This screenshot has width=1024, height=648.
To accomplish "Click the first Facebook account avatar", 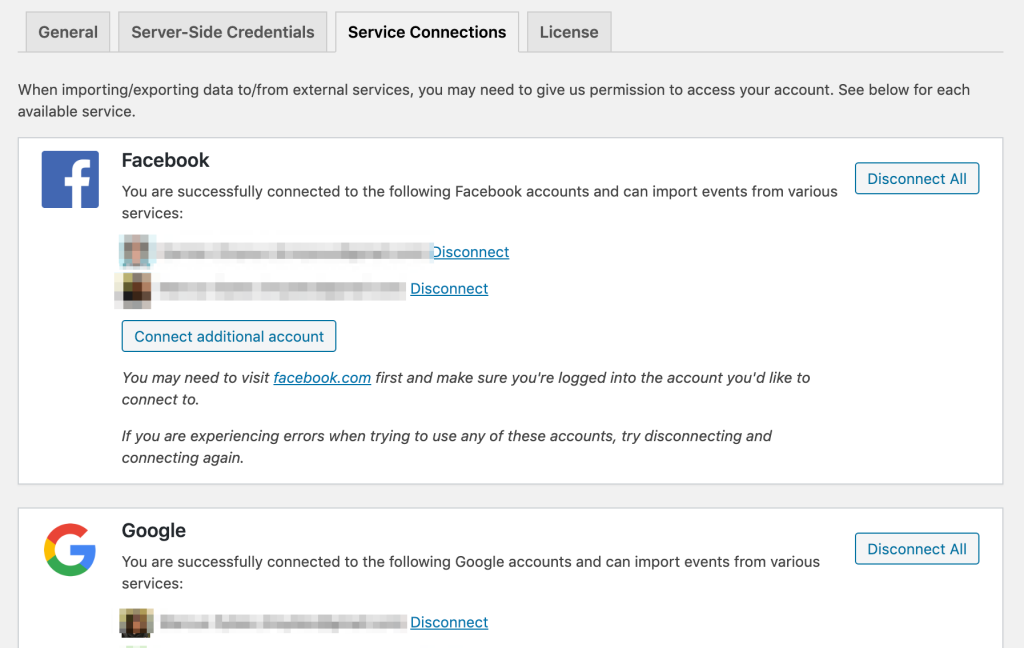I will [136, 251].
